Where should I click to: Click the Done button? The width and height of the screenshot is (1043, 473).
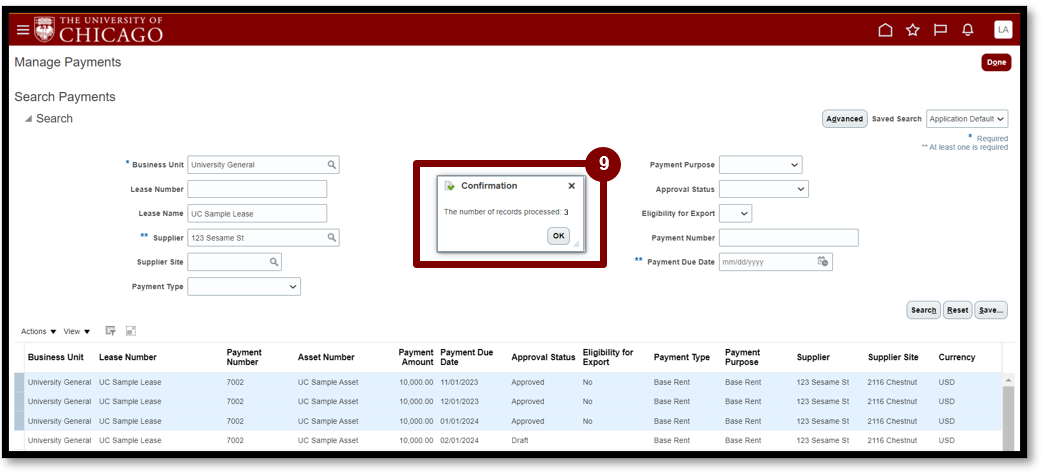coord(996,62)
